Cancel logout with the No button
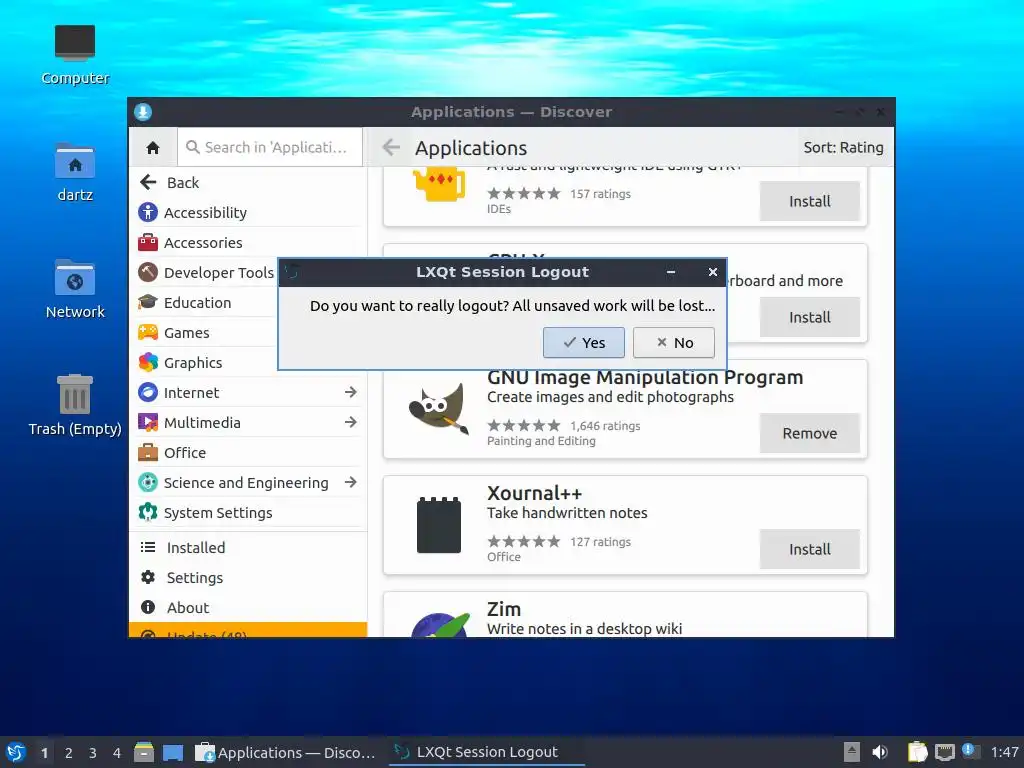This screenshot has height=768, width=1024. point(673,343)
